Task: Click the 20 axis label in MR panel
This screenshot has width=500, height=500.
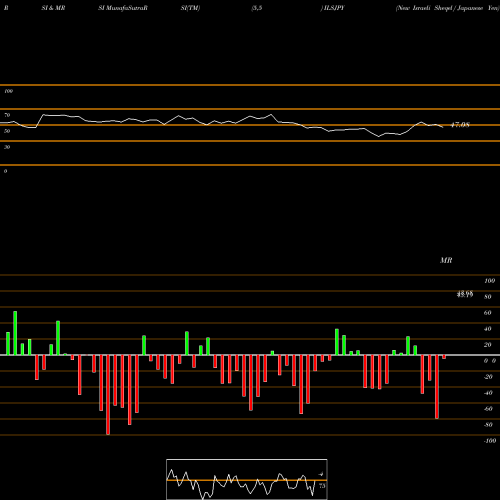Action: coord(488,345)
